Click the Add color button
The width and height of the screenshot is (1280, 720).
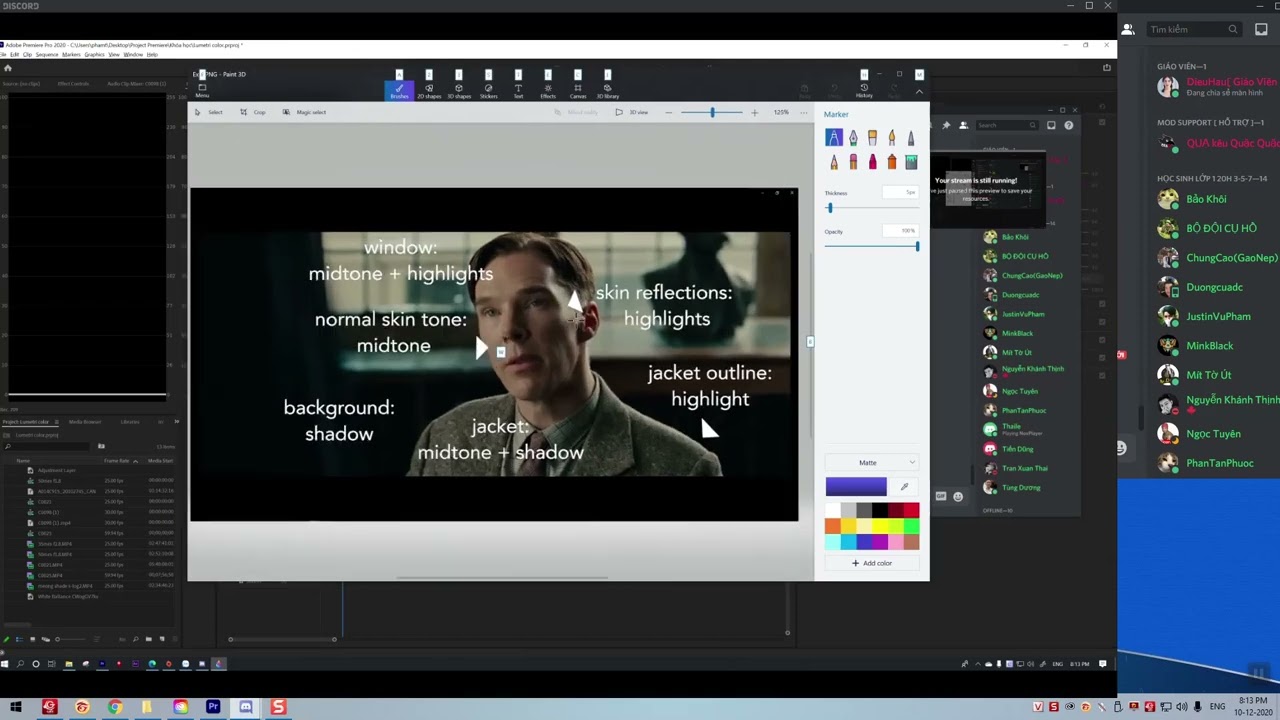(x=871, y=563)
